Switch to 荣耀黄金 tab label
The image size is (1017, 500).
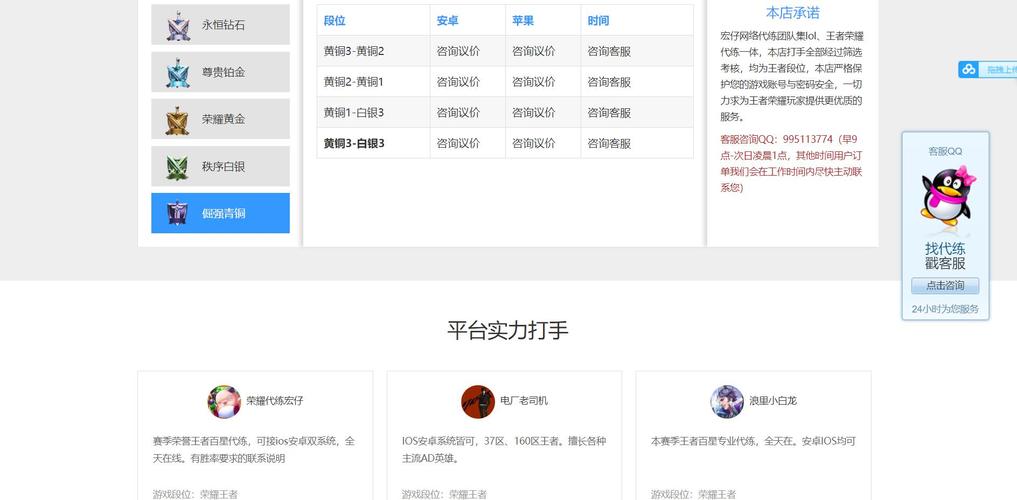pos(223,119)
